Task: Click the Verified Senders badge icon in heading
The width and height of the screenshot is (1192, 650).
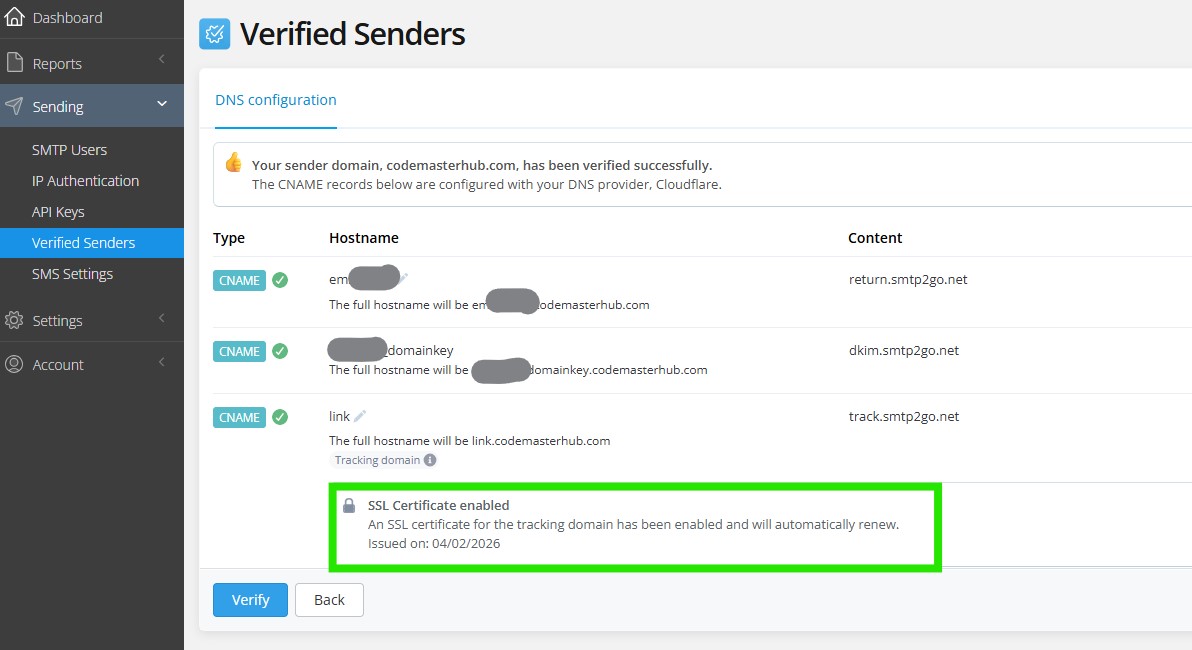Action: click(214, 34)
